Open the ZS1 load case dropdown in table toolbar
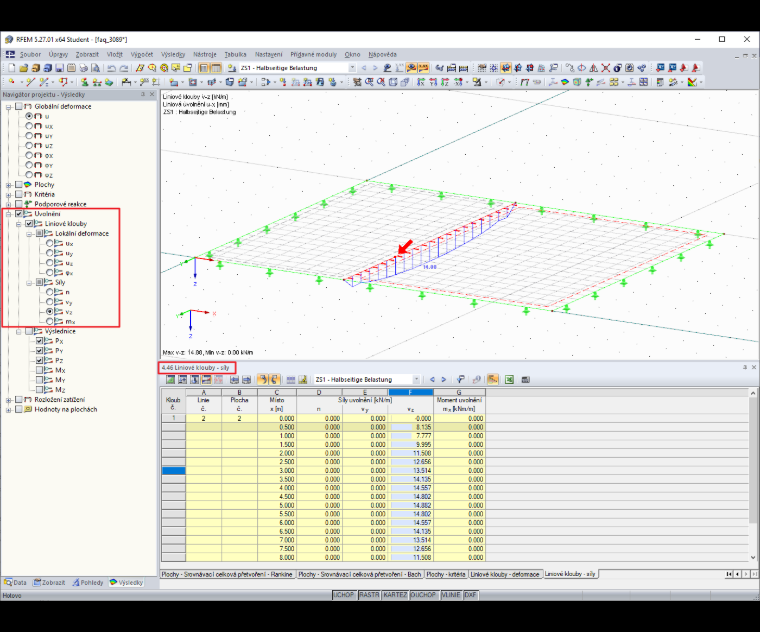The image size is (760, 632). [x=416, y=379]
